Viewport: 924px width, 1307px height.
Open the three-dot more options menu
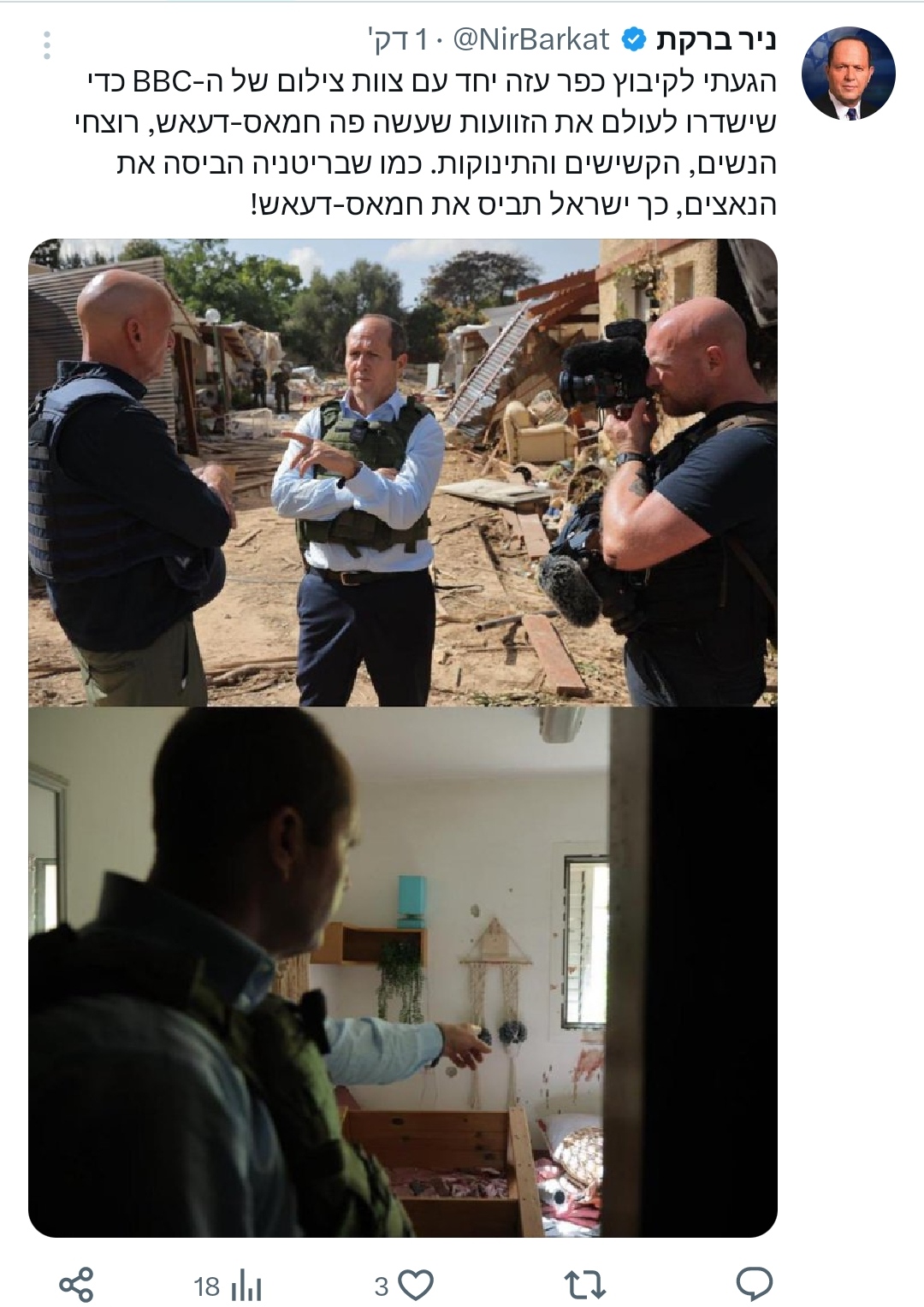pyautogui.click(x=47, y=44)
